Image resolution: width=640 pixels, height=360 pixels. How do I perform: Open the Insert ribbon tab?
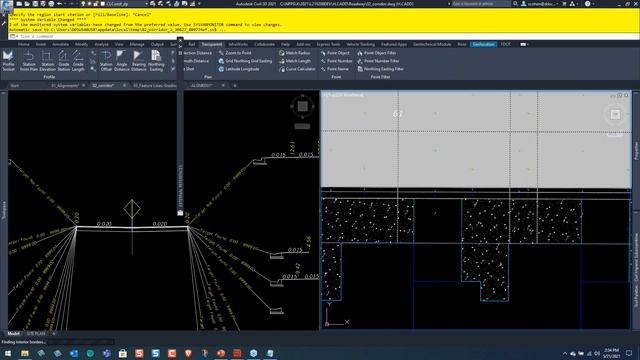pyautogui.click(x=41, y=44)
